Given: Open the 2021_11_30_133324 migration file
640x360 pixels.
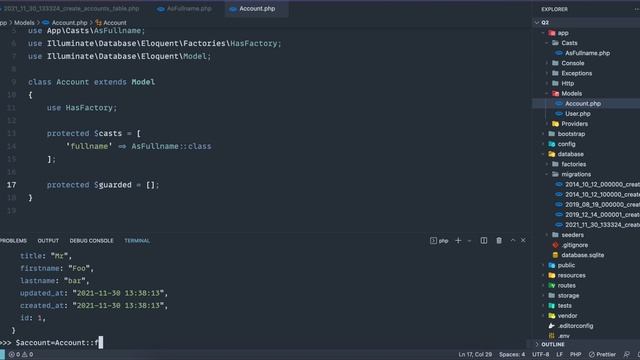Looking at the screenshot, I should [602, 225].
